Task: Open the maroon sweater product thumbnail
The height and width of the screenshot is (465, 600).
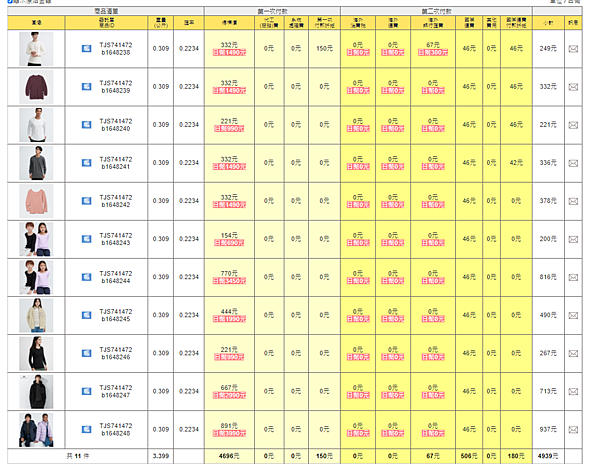Action: 36,87
